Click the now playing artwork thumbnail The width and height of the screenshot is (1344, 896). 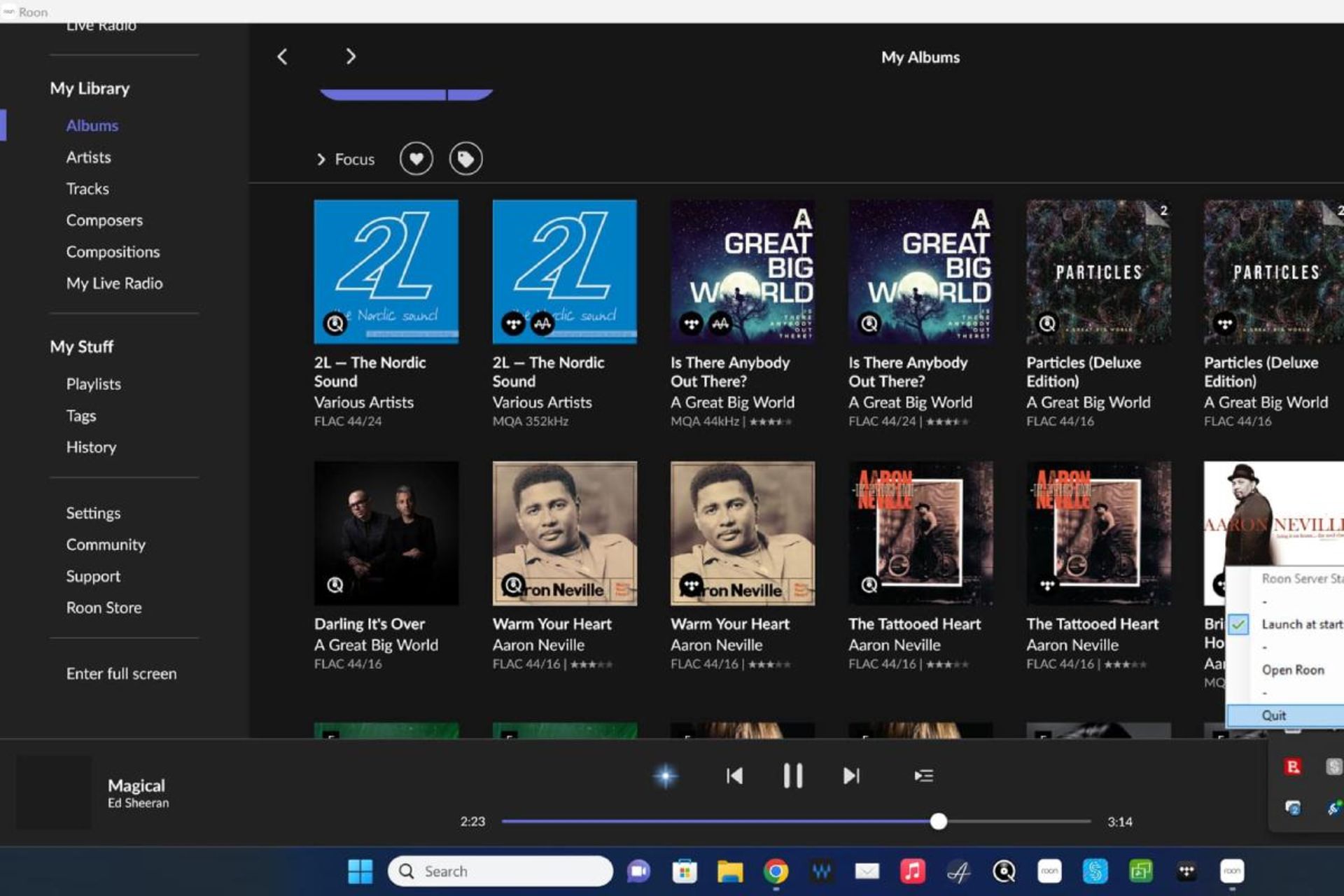[54, 792]
